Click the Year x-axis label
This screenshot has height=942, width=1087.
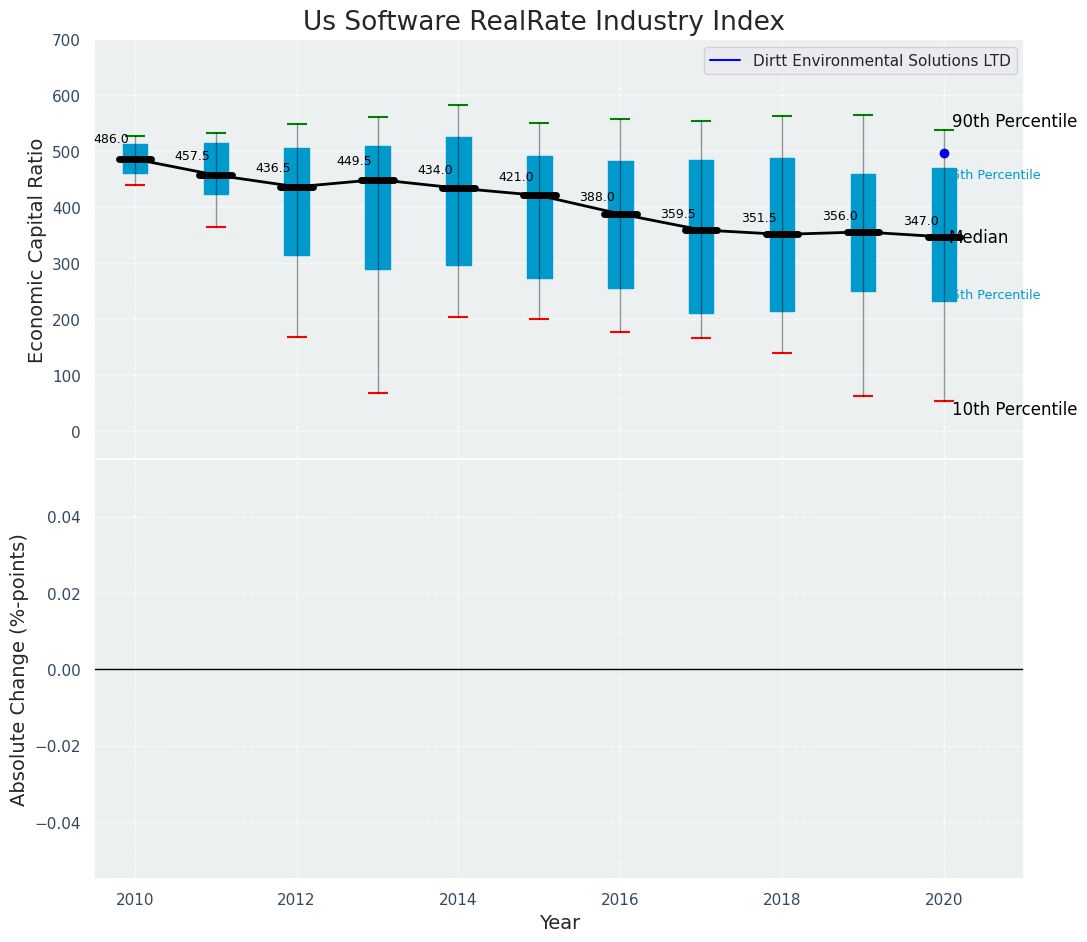pos(559,923)
